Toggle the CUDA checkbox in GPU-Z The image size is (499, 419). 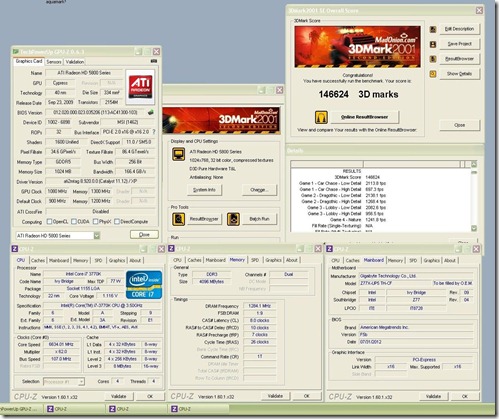[x=74, y=222]
